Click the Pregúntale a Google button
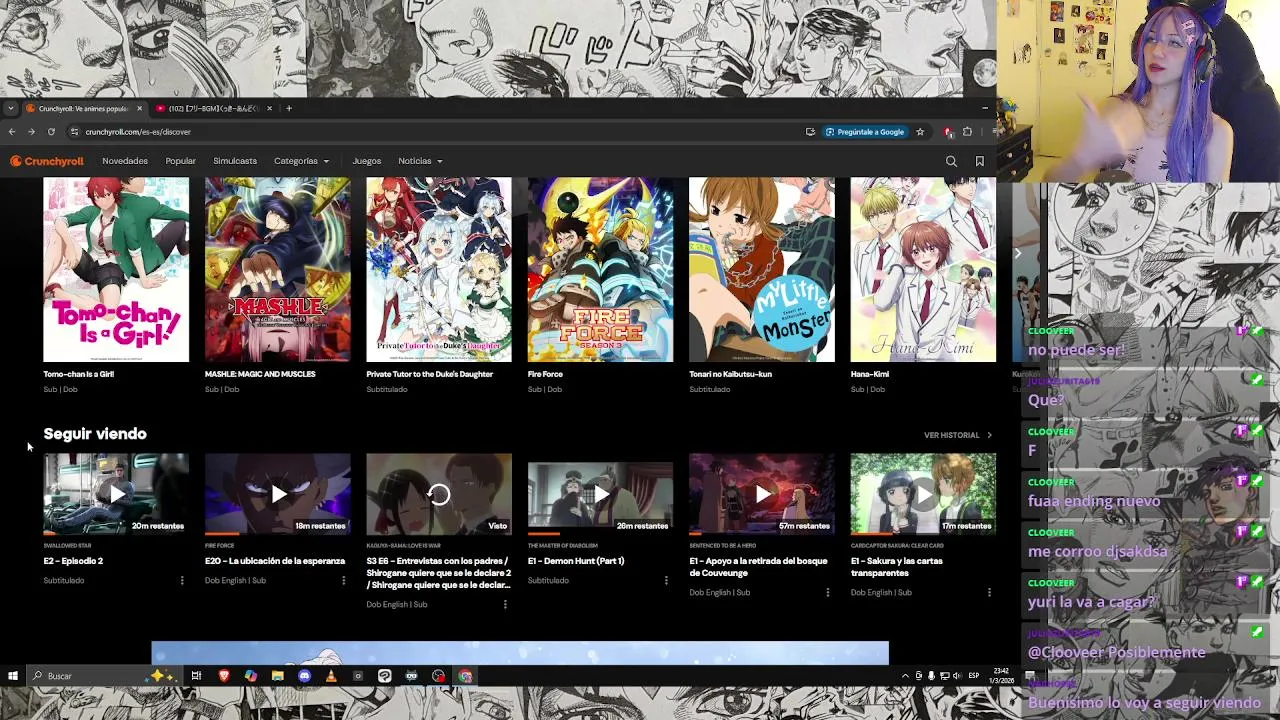 point(865,132)
